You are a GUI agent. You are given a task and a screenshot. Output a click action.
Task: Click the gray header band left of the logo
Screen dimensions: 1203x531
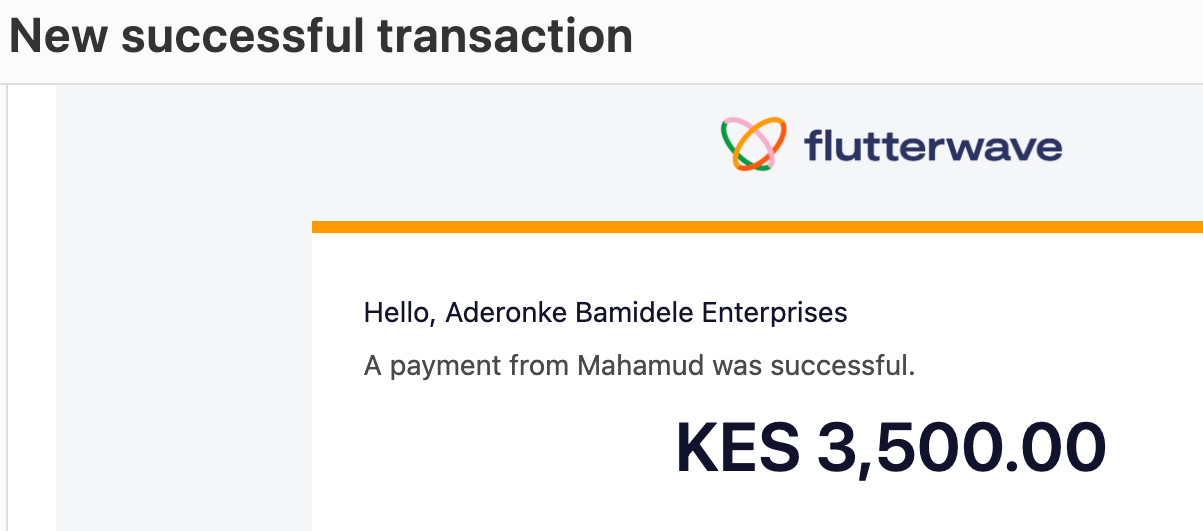coord(400,150)
